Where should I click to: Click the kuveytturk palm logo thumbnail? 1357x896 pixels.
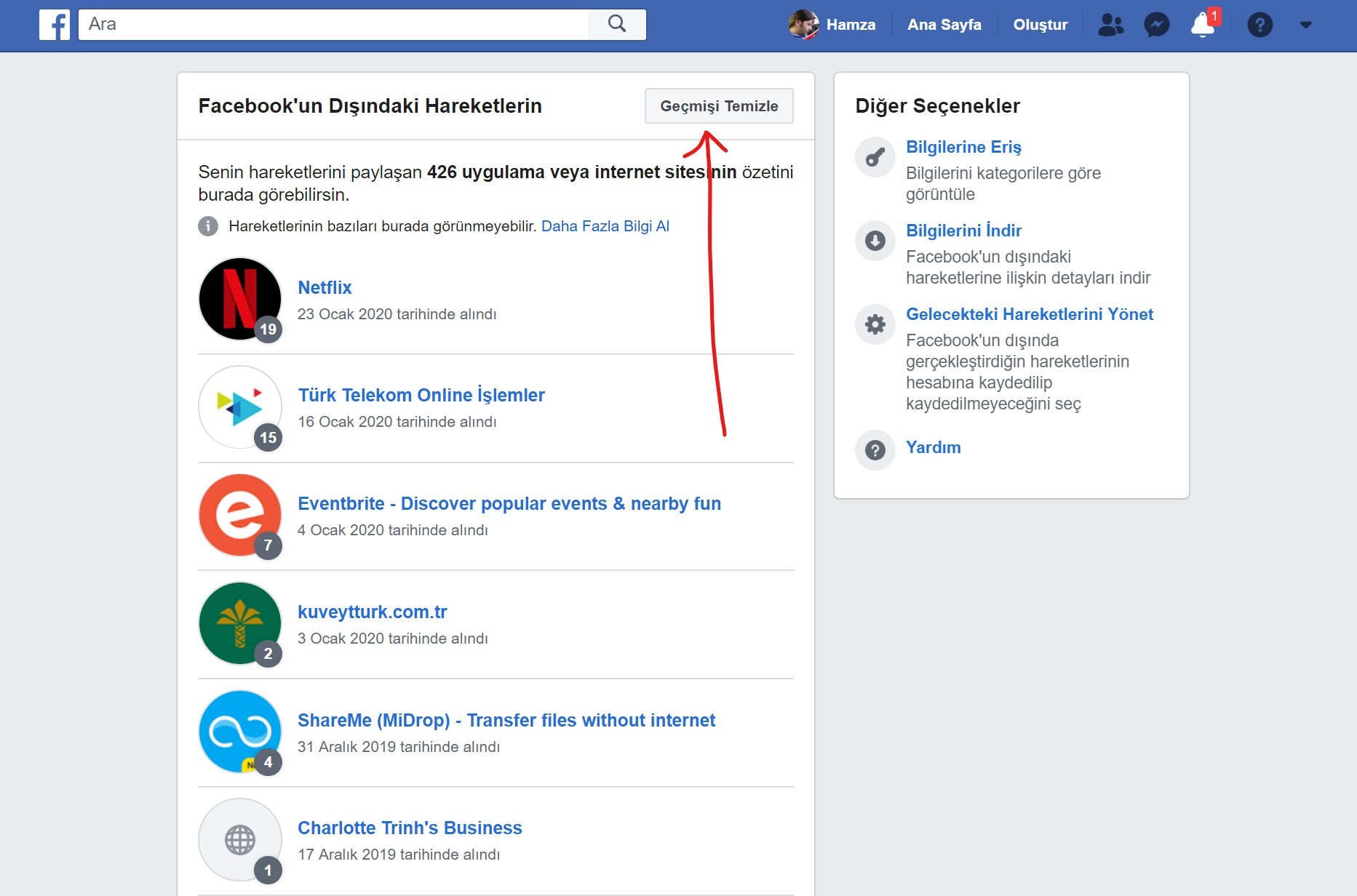pyautogui.click(x=240, y=623)
